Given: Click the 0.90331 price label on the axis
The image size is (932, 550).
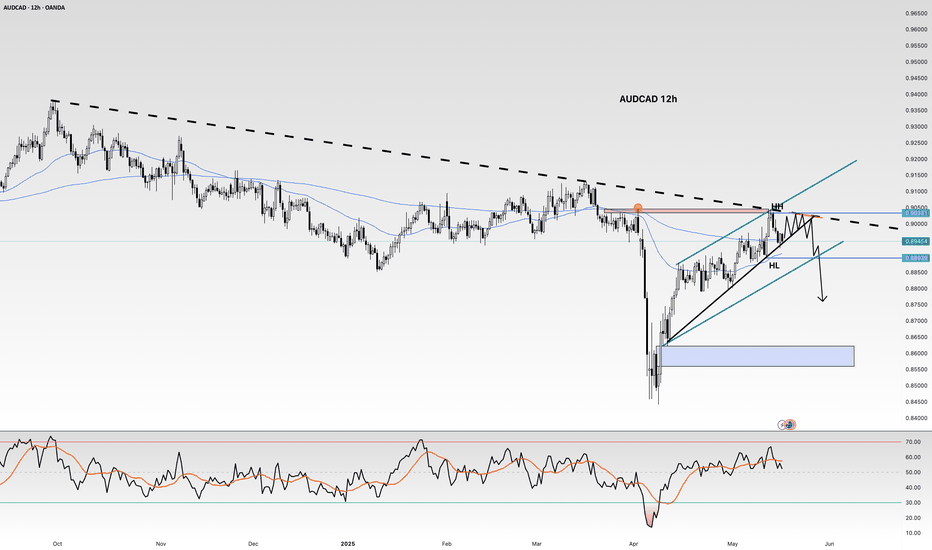Looking at the screenshot, I should [916, 213].
